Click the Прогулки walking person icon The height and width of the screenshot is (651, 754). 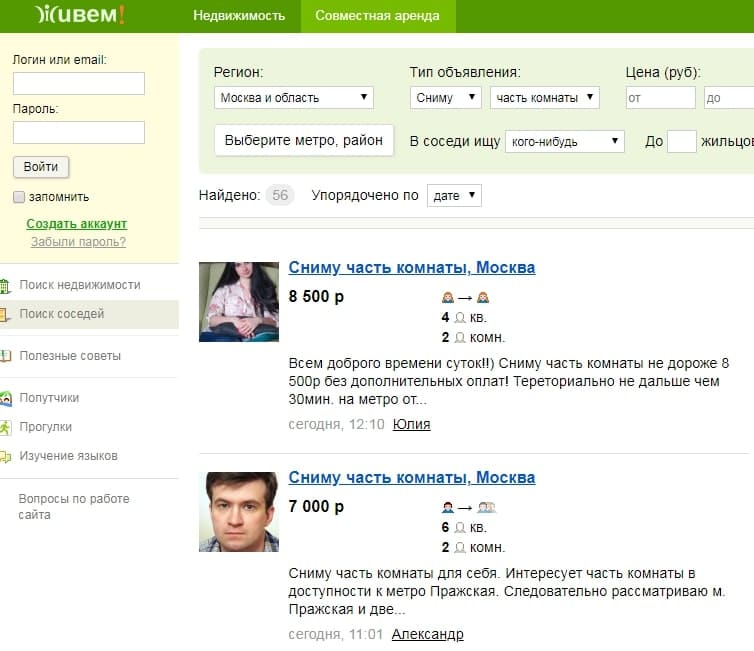coord(6,427)
